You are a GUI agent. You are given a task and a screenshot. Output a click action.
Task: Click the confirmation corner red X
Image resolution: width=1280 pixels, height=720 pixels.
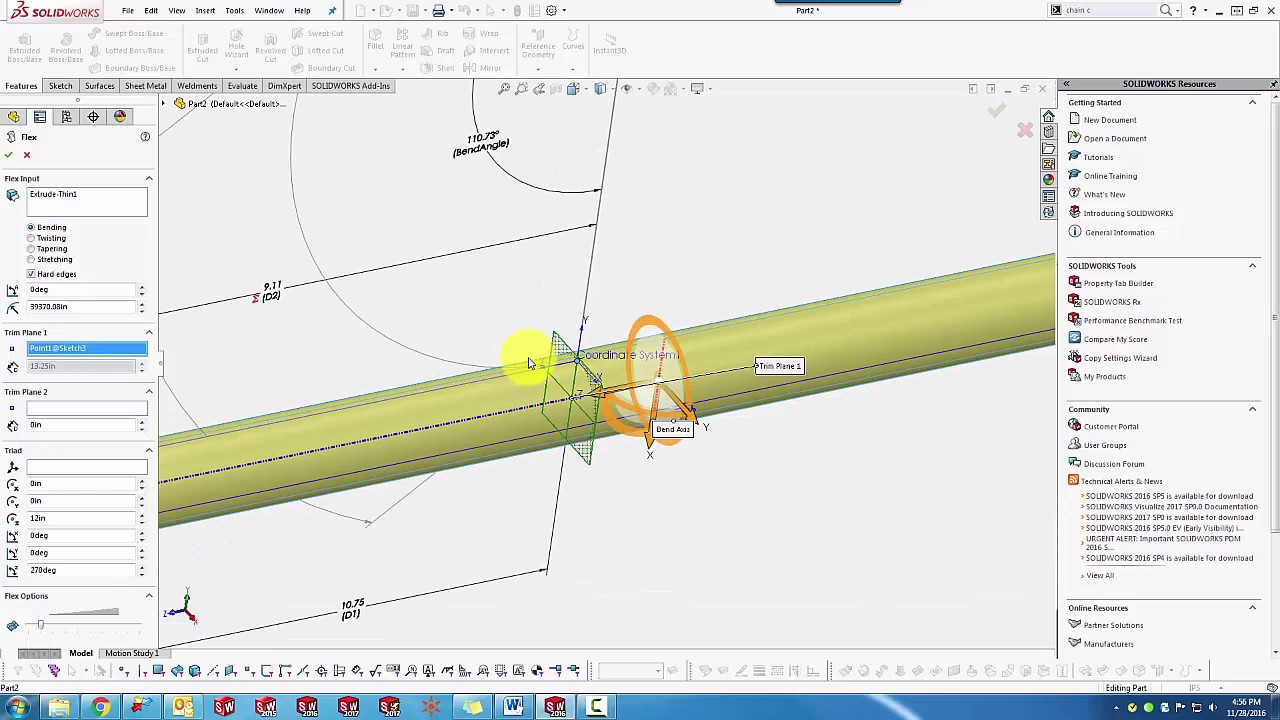click(x=1025, y=130)
